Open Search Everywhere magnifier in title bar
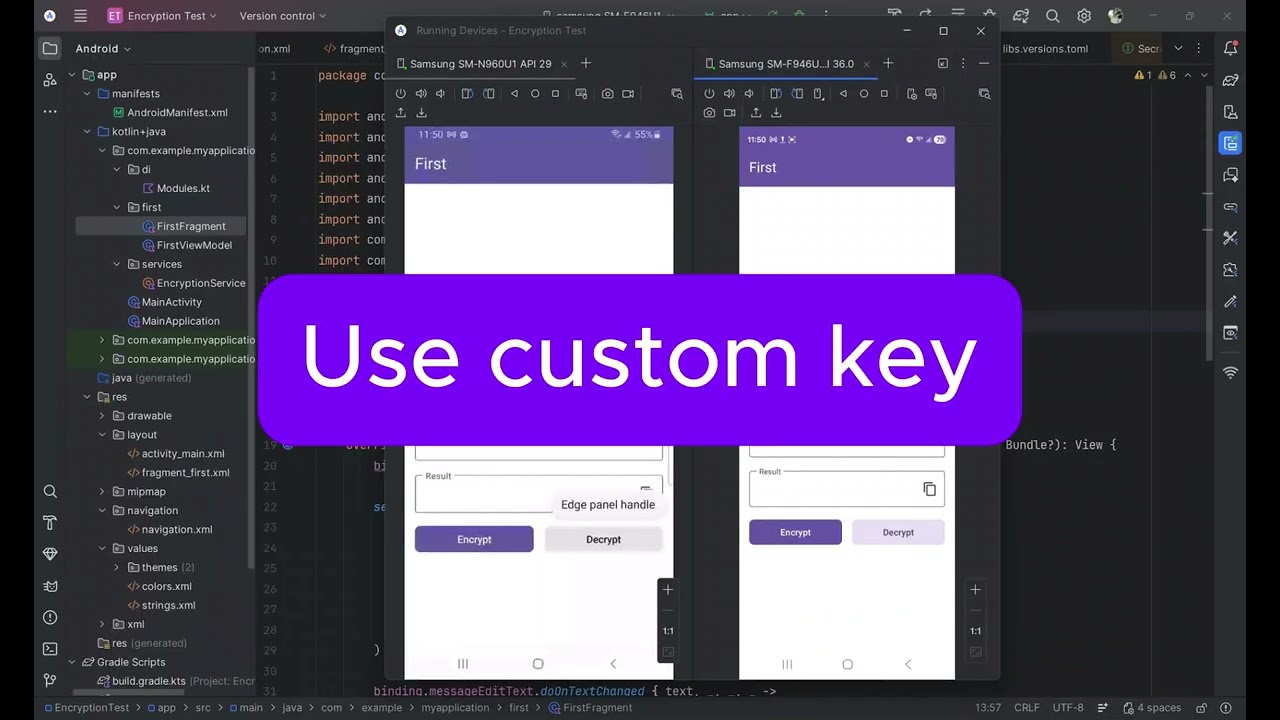Viewport: 1280px width, 720px height. point(1052,16)
